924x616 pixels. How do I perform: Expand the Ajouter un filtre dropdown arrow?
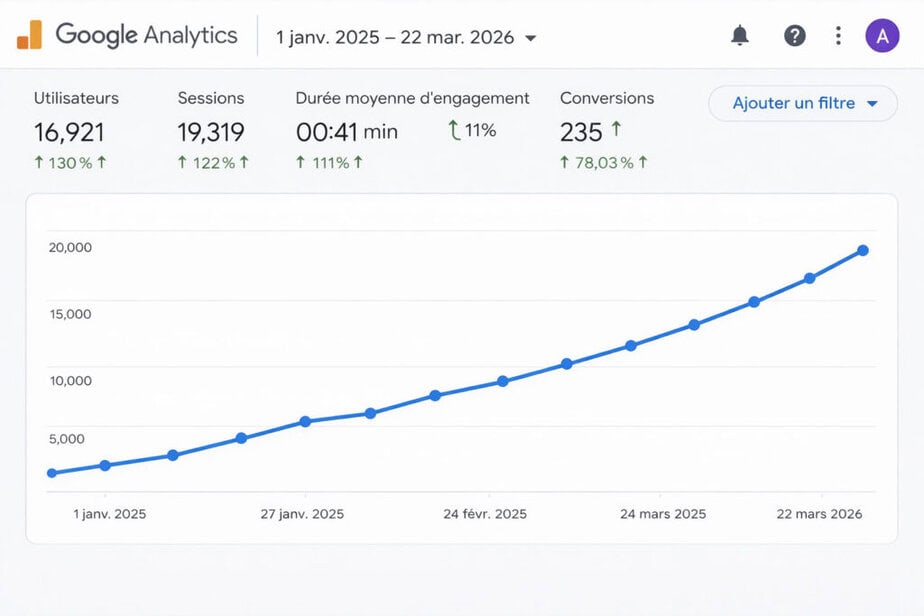[872, 103]
